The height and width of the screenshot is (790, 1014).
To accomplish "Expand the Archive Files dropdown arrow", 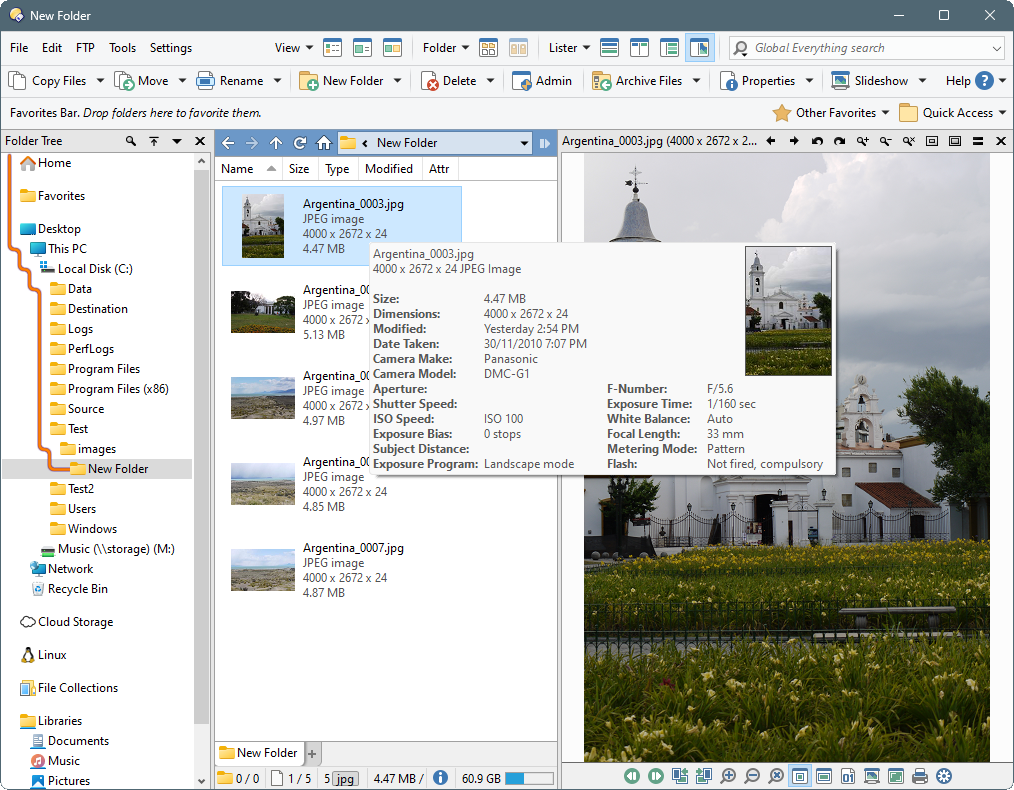I will 697,81.
